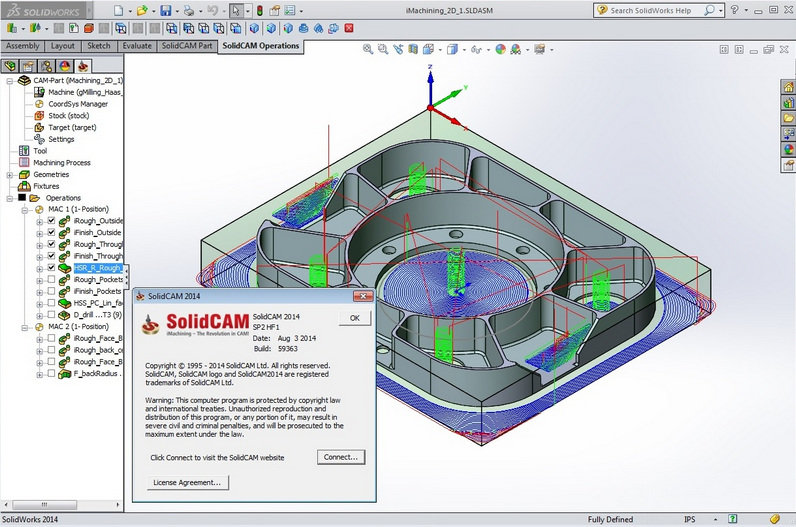This screenshot has width=796, height=527.
Task: Collapse the MAC 1 (1- Position) node
Action: 27,209
